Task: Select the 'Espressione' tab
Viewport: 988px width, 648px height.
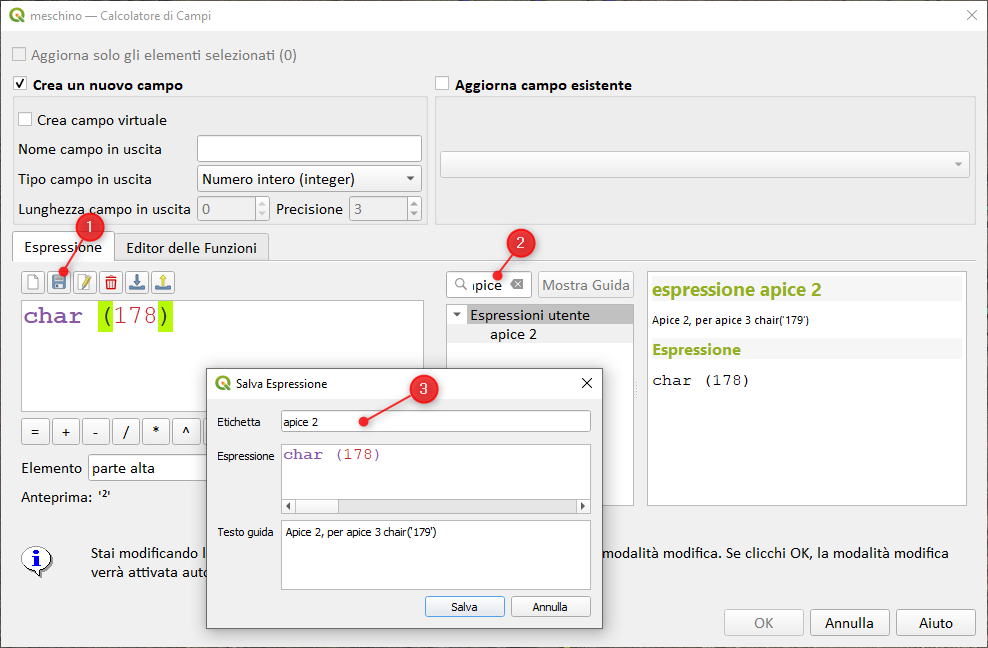Action: [62, 248]
